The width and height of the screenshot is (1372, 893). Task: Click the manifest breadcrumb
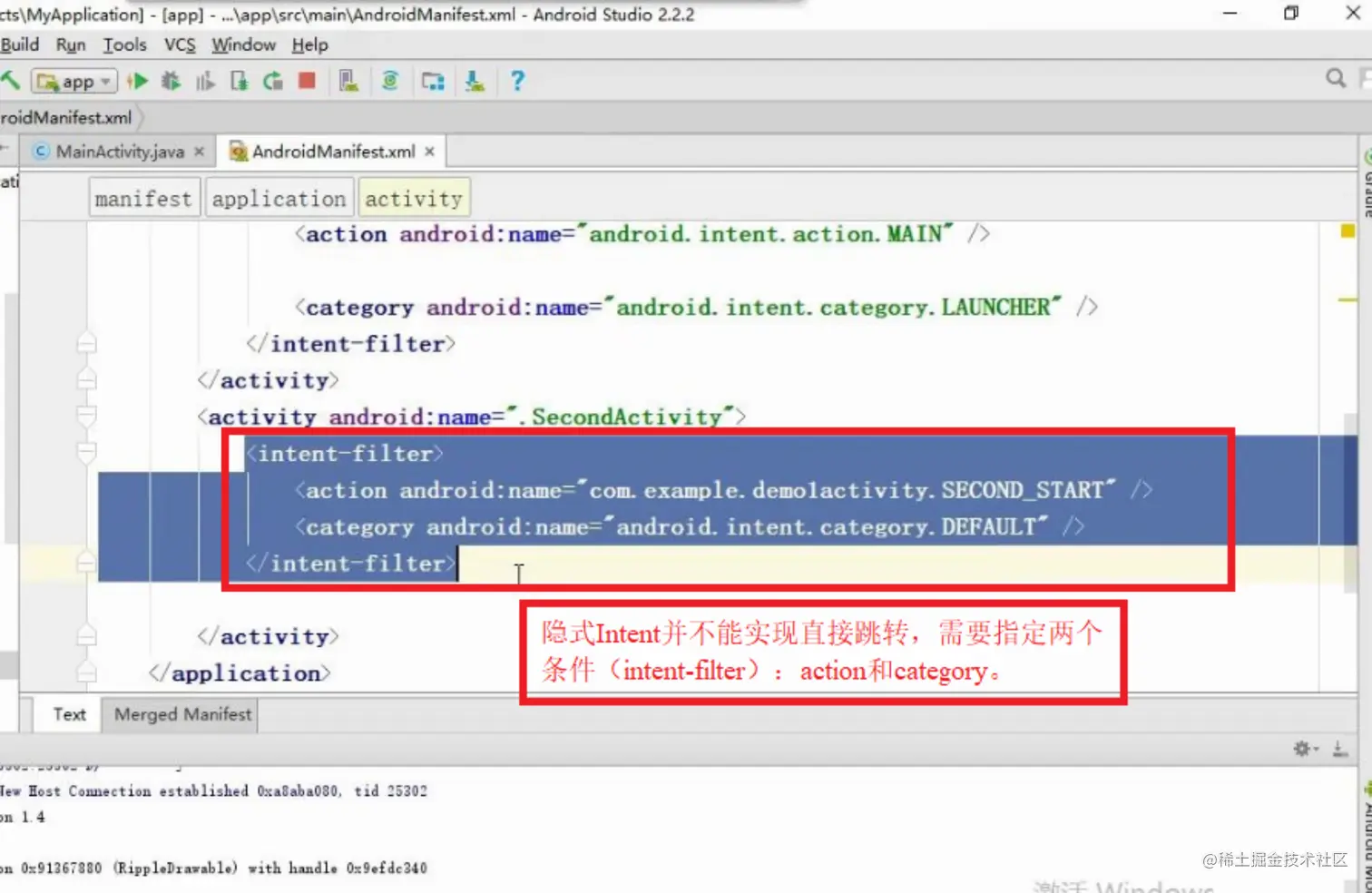pyautogui.click(x=142, y=199)
